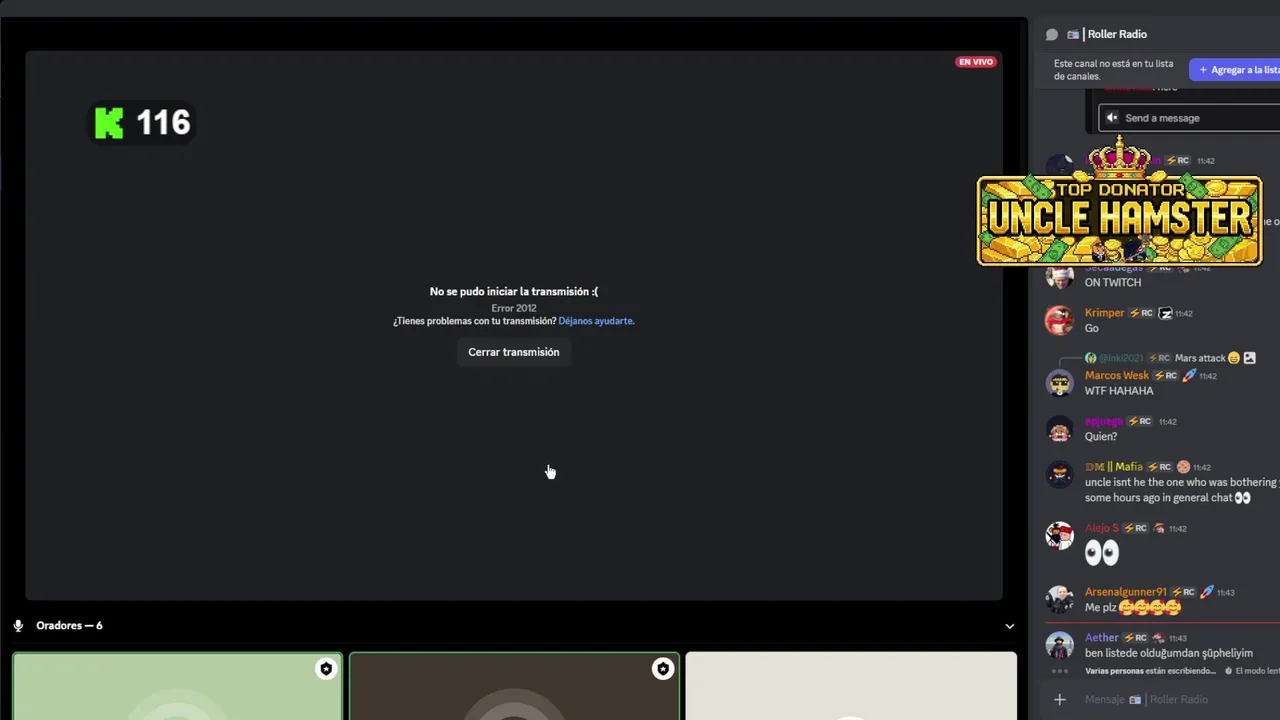Click the 11:43 timestamp beside Aether

click(x=1178, y=639)
